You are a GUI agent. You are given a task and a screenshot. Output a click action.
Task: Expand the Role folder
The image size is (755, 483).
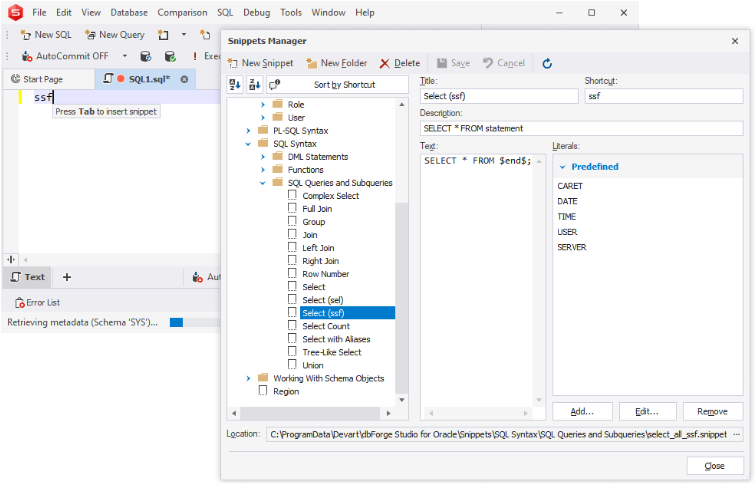(x=263, y=104)
